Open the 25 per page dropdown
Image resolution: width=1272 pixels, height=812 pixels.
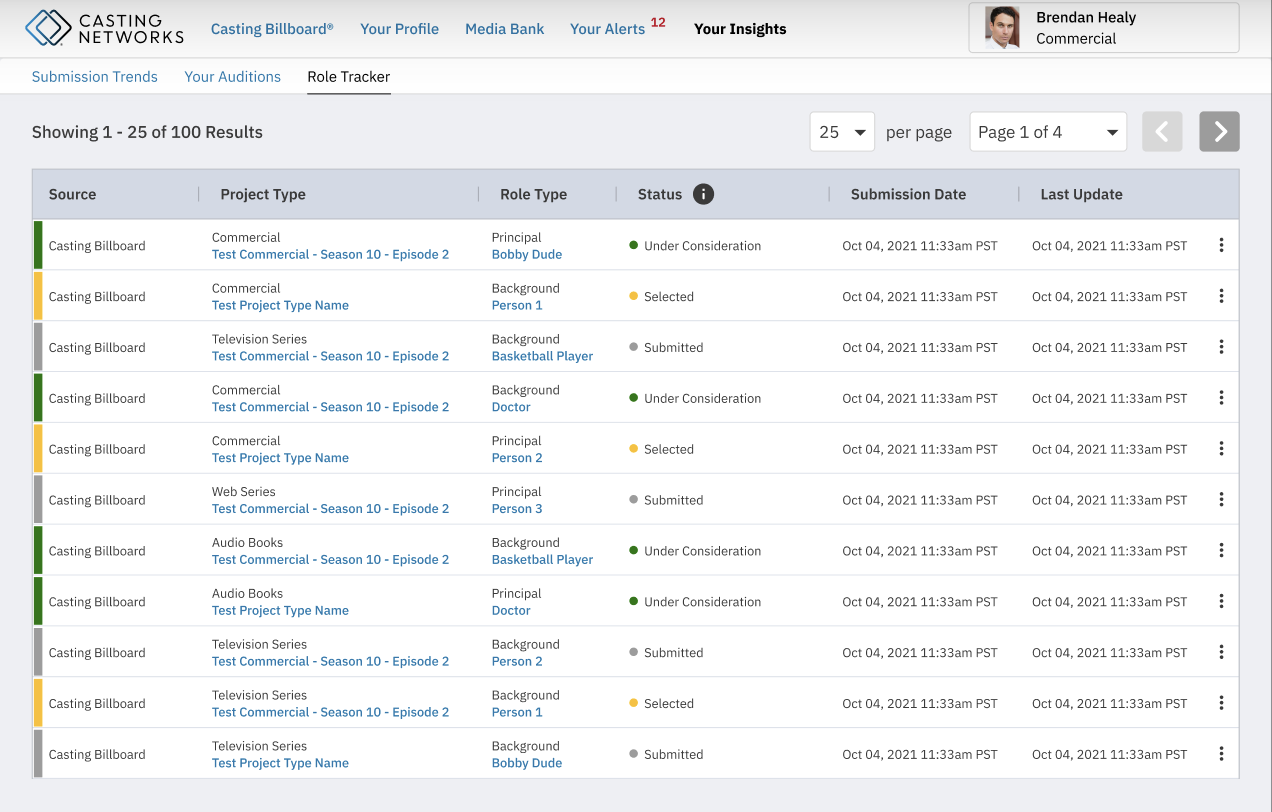[842, 132]
